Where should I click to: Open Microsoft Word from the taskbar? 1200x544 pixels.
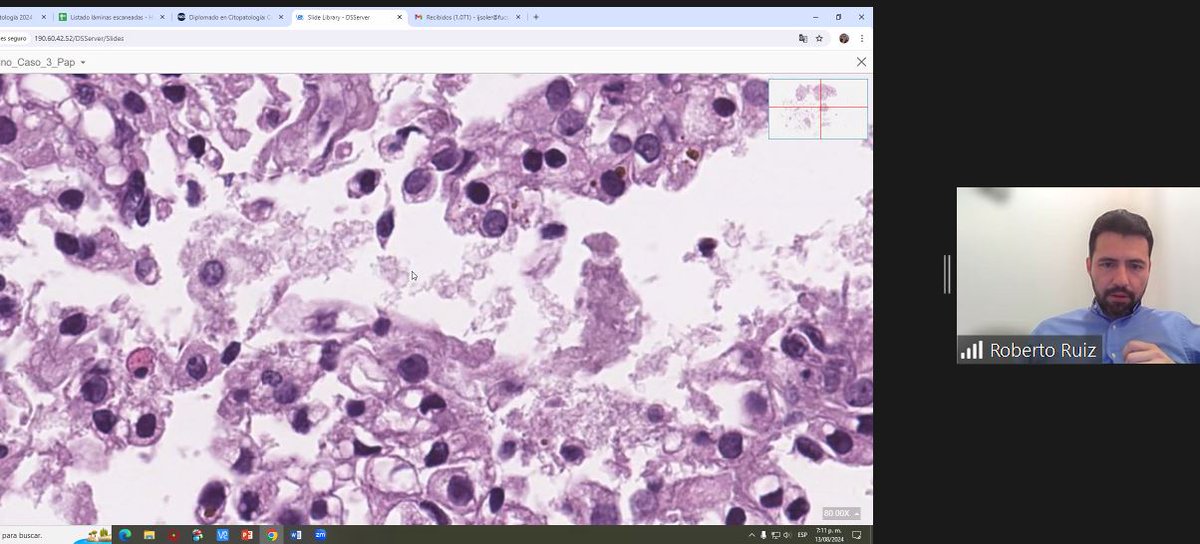[296, 535]
